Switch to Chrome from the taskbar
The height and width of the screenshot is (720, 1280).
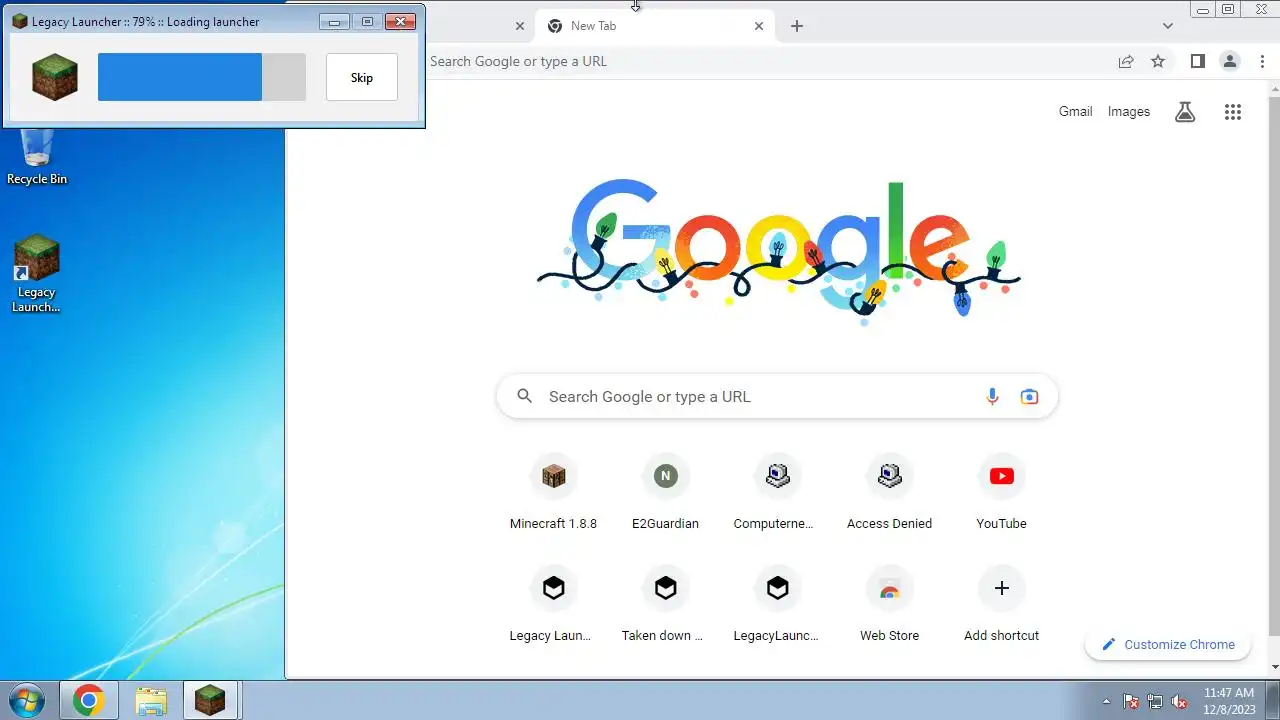point(89,701)
